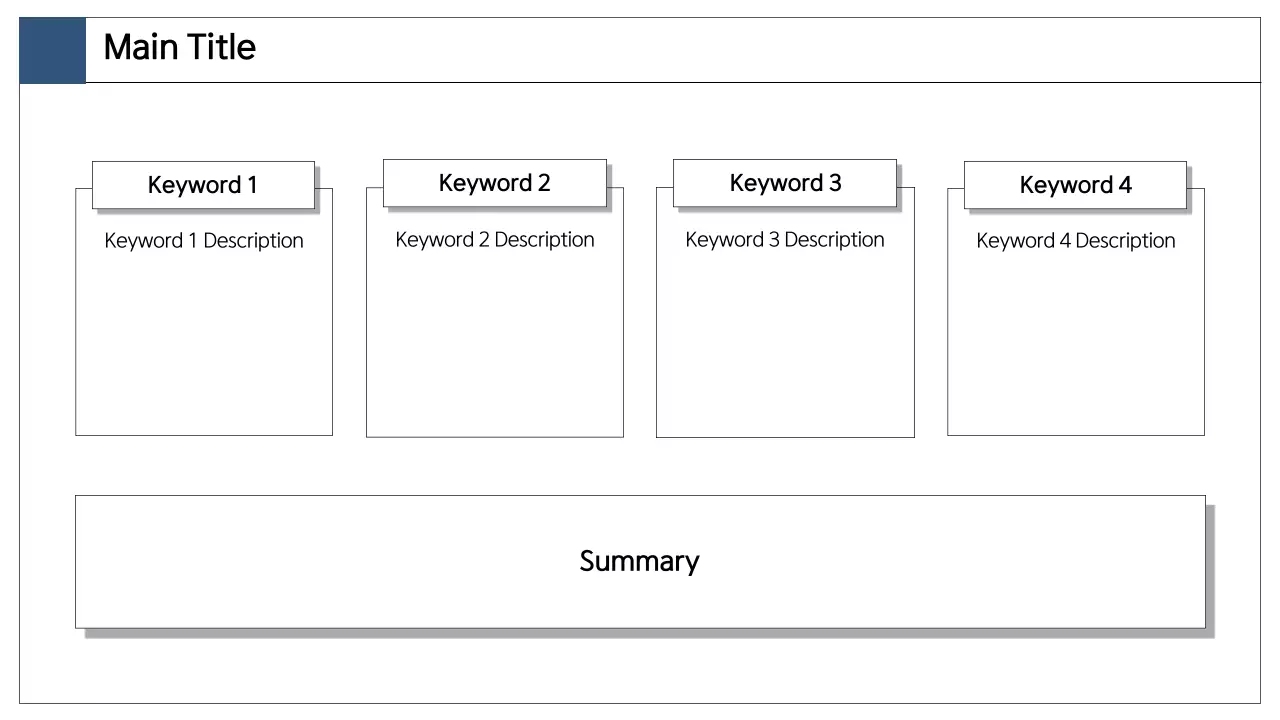This screenshot has height=720, width=1280.
Task: Click the Keyword 2 heading box
Action: click(x=494, y=183)
